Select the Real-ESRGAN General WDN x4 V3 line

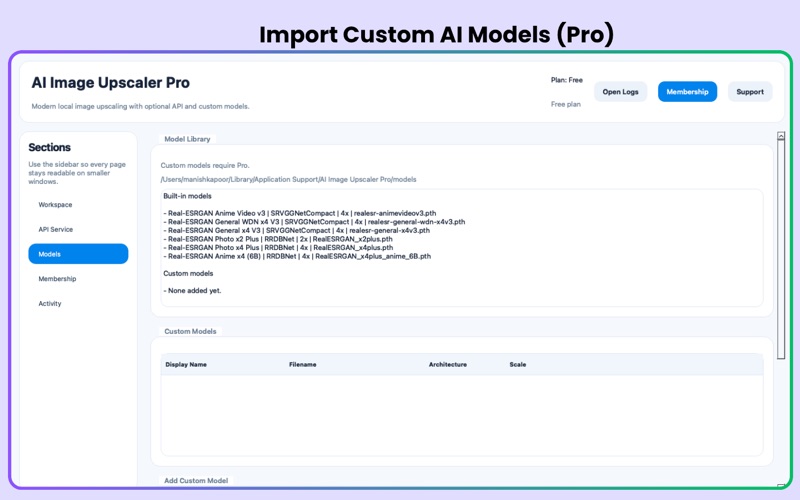(314, 222)
